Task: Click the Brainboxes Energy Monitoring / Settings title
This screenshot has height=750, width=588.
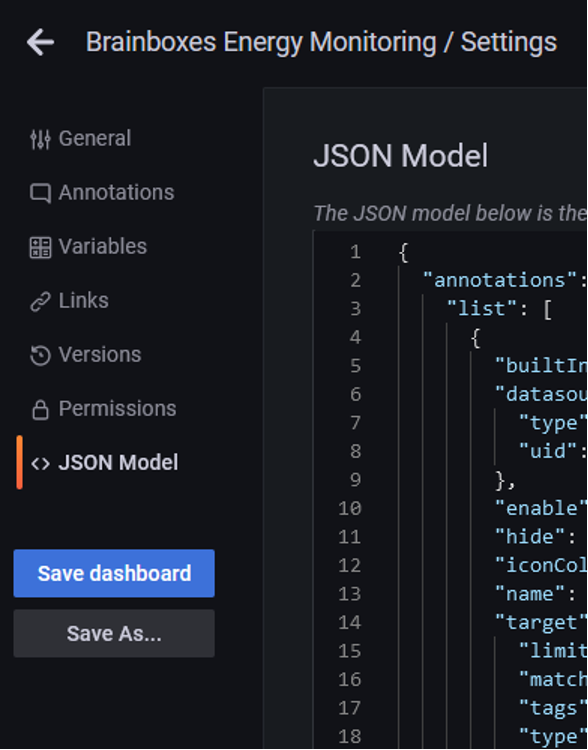Action: (x=322, y=42)
